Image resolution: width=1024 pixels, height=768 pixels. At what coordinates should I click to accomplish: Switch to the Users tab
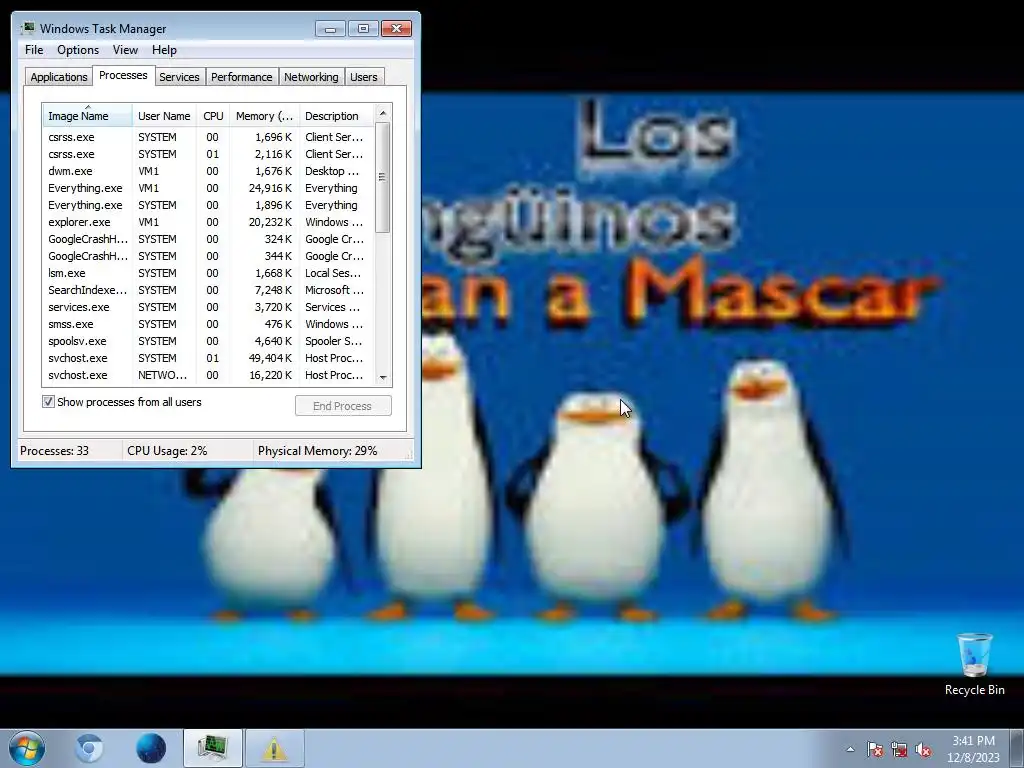(363, 77)
